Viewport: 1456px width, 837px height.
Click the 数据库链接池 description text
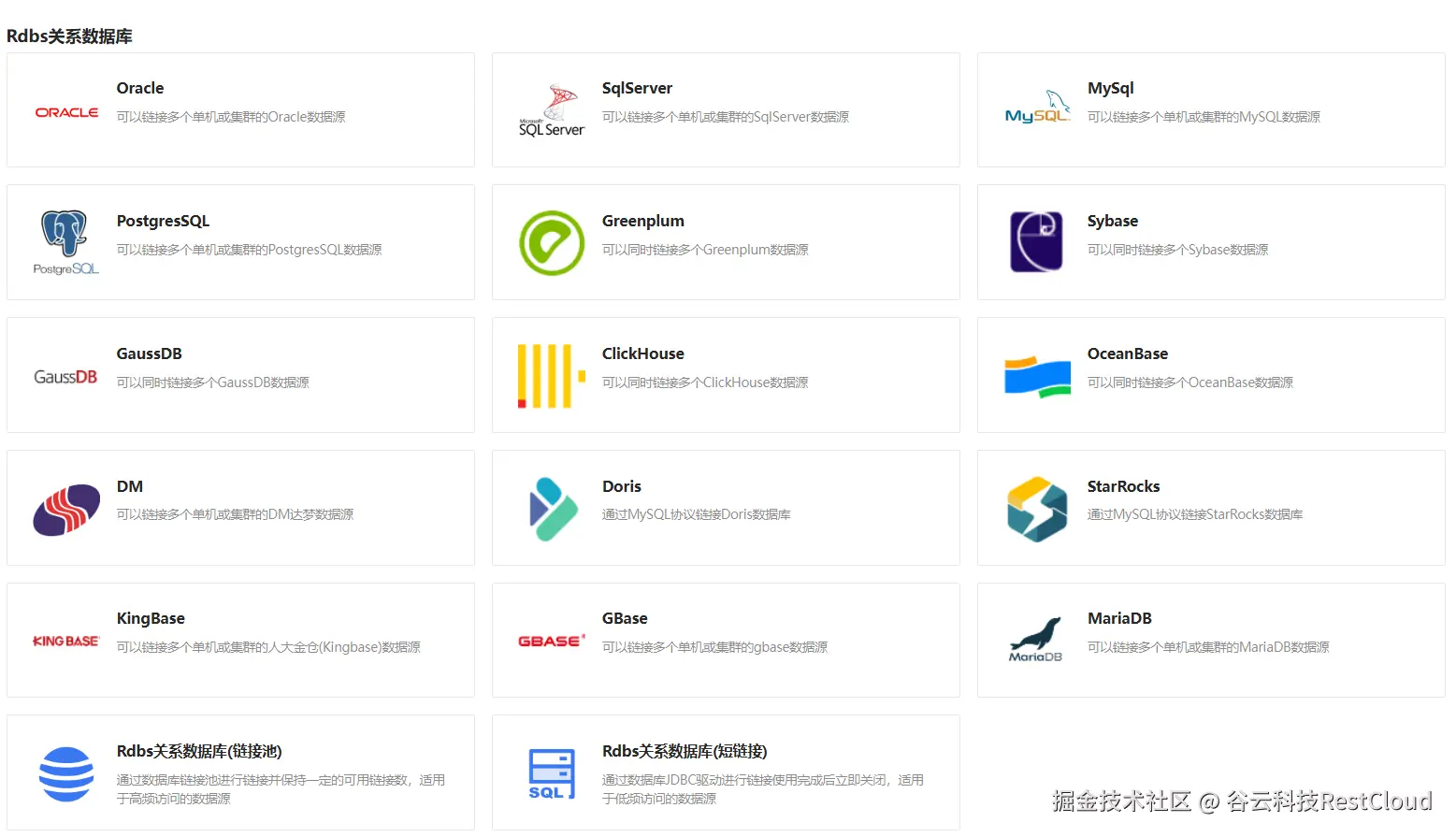281,789
